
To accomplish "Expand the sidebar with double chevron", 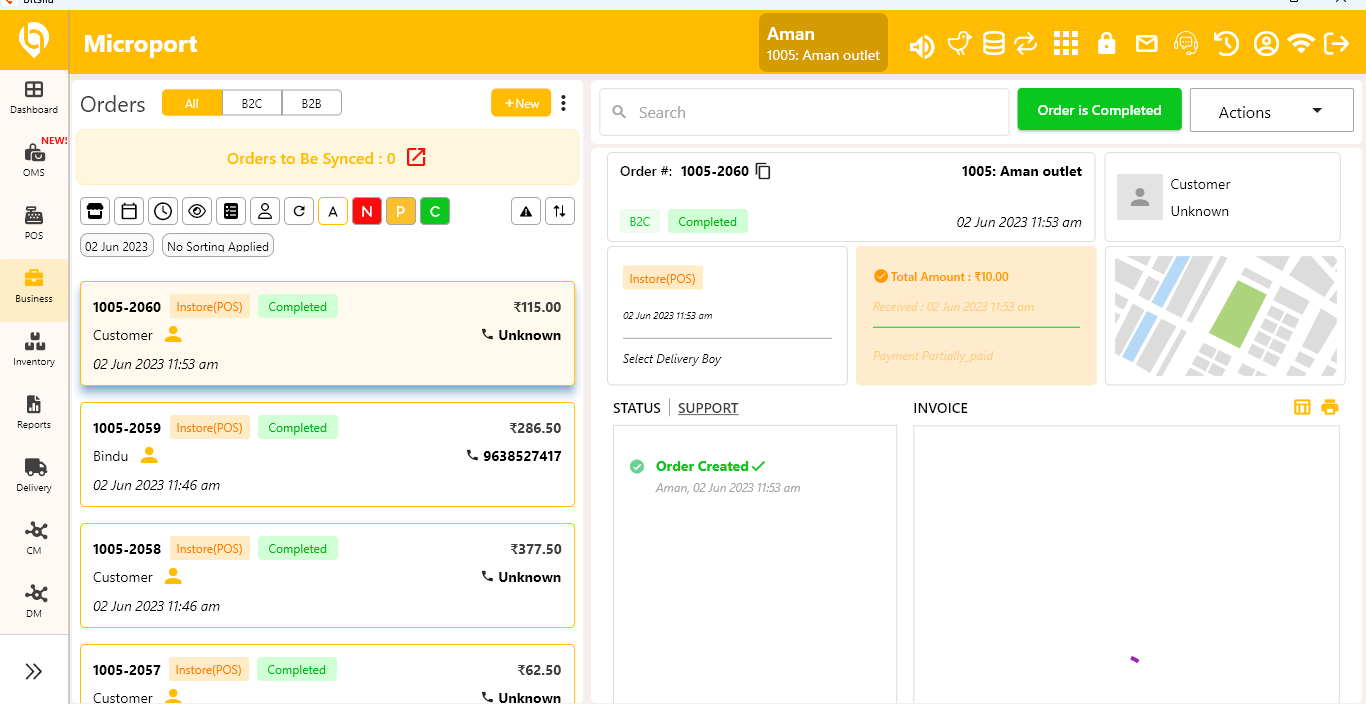I will point(34,671).
